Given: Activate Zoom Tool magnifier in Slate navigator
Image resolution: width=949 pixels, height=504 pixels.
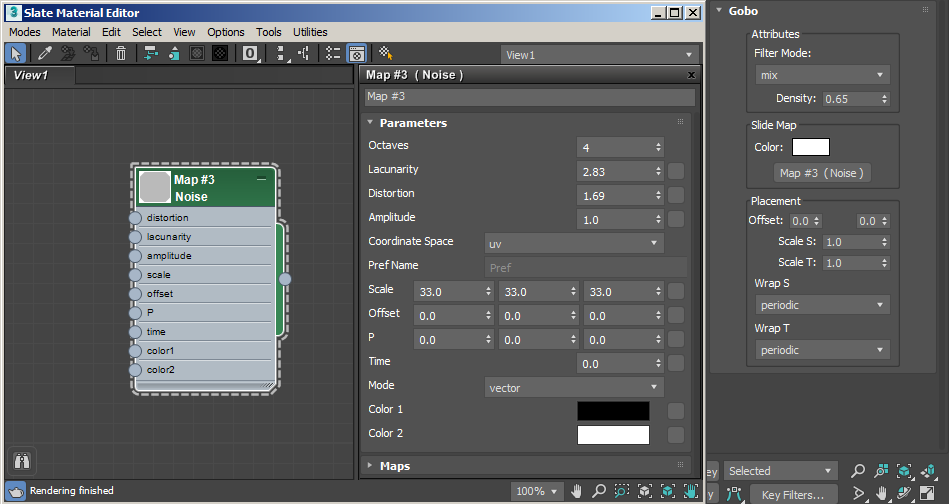Looking at the screenshot, I should click(x=599, y=491).
